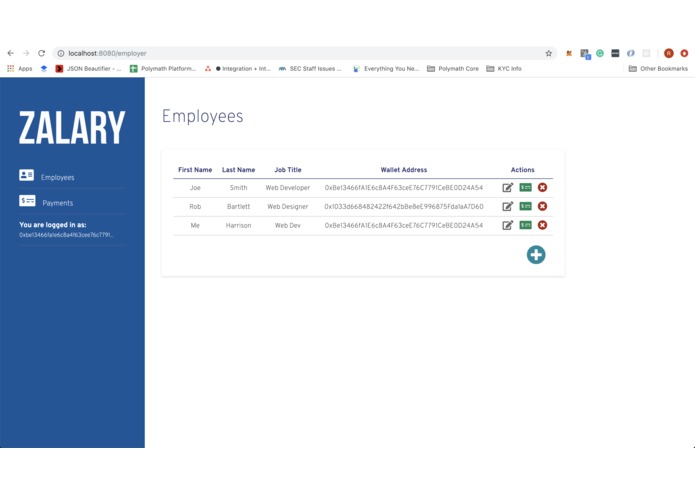
Task: Click the Actions column header
Action: click(523, 170)
